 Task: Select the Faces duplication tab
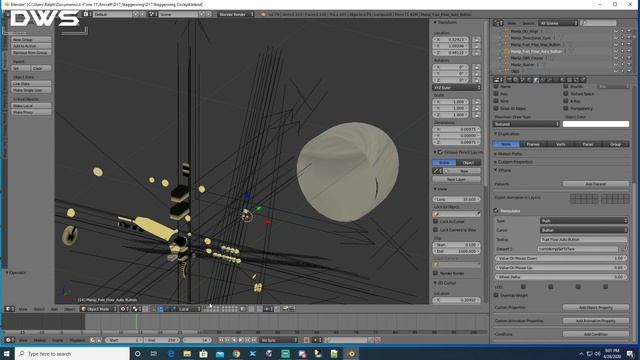588,144
